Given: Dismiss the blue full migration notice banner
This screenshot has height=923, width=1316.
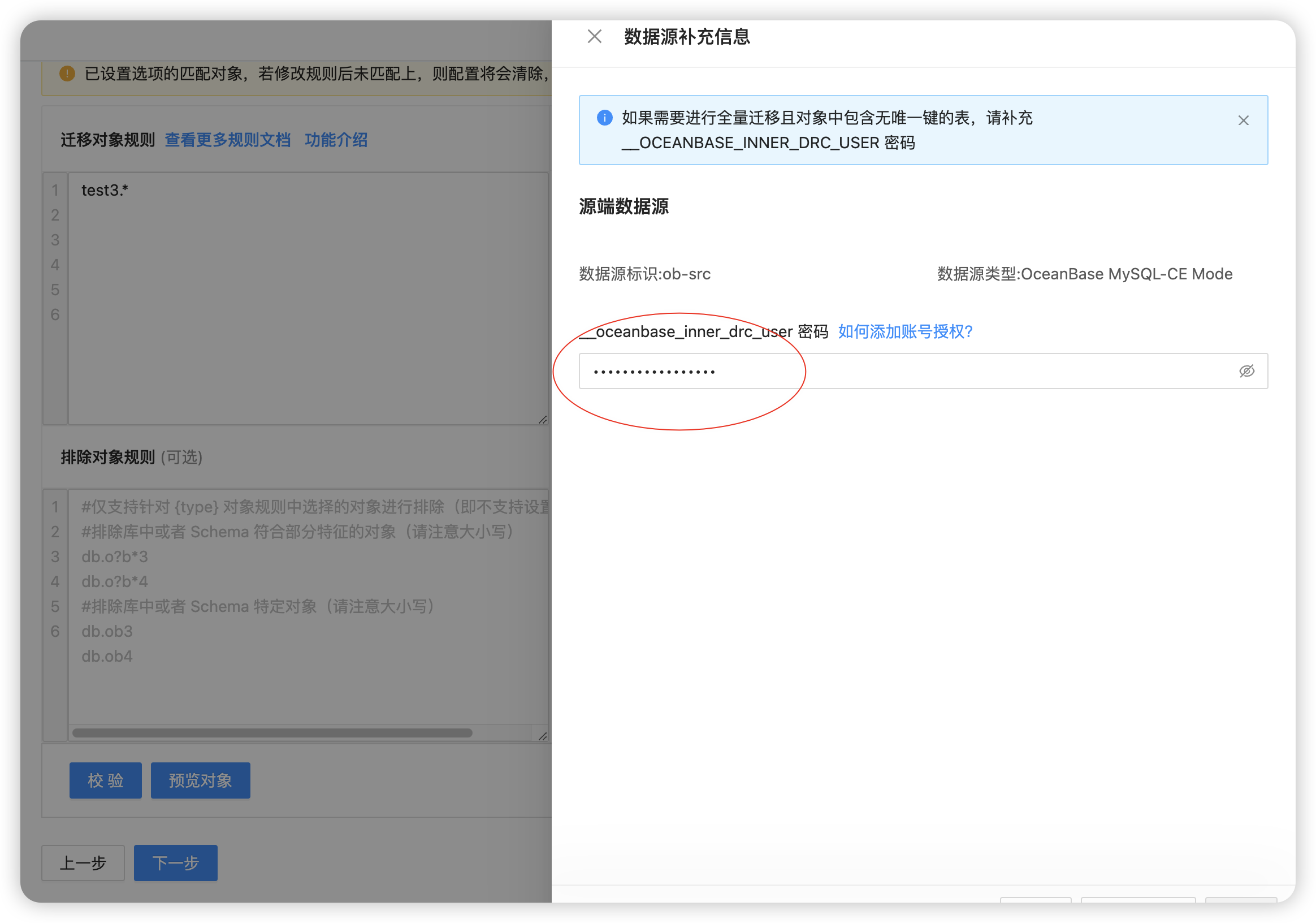Looking at the screenshot, I should tap(1243, 120).
